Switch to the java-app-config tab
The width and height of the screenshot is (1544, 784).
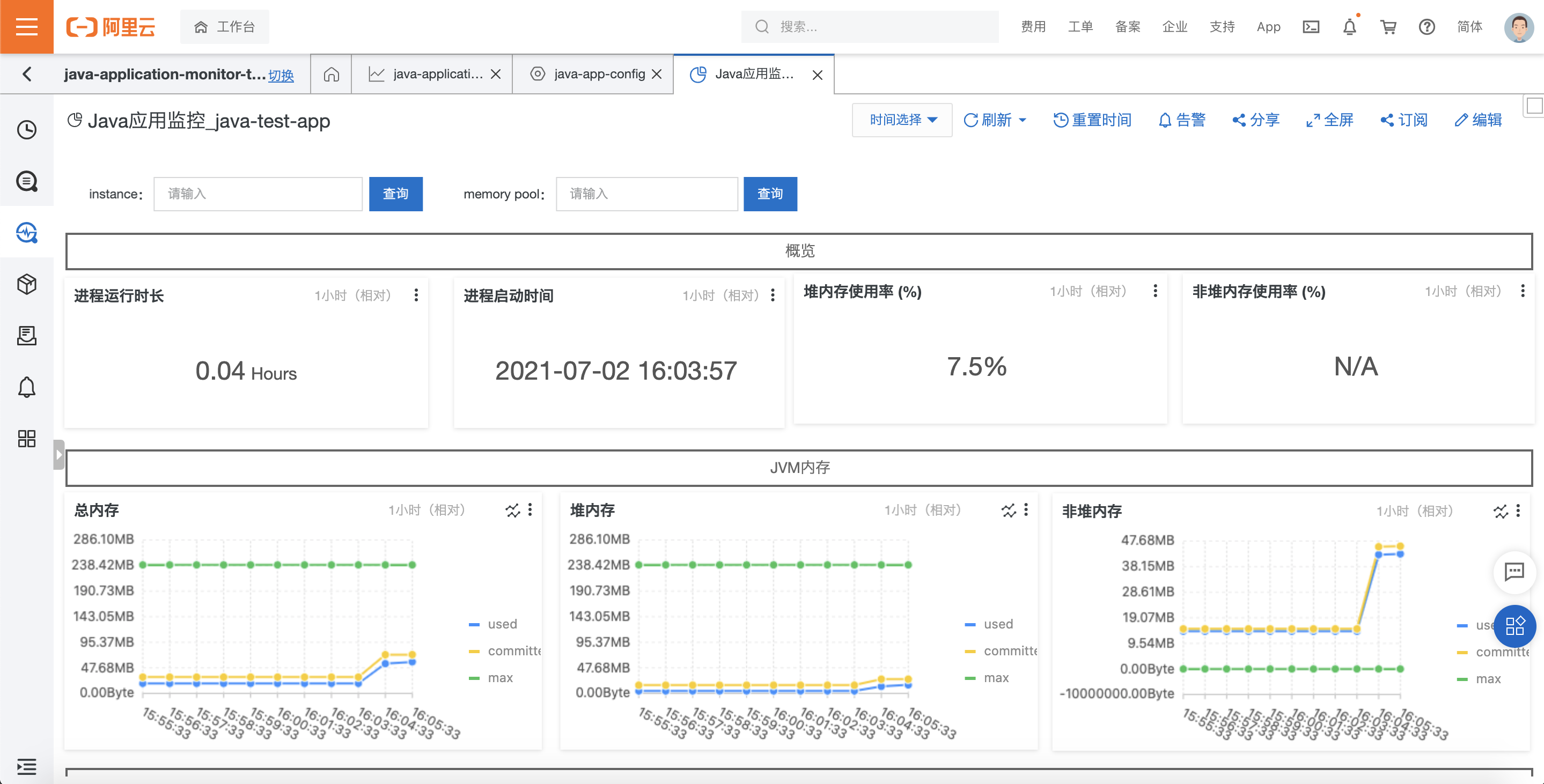click(x=599, y=73)
